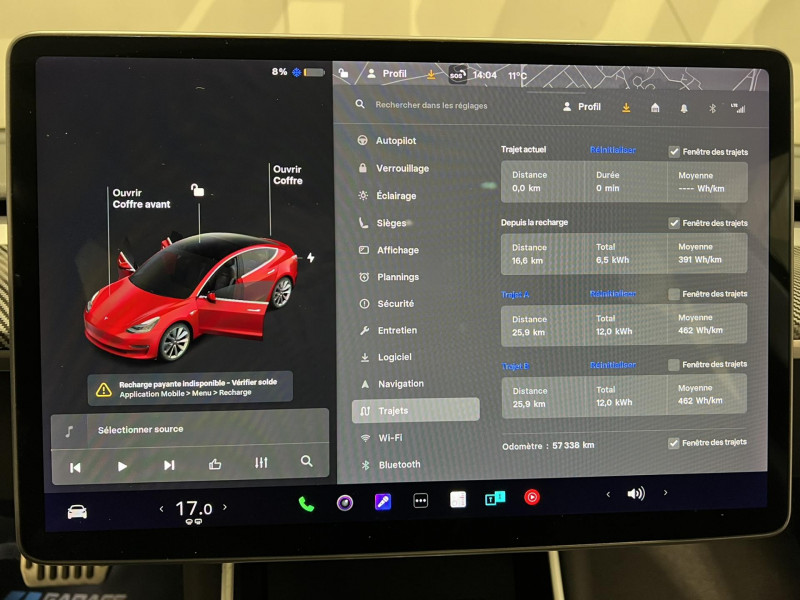Click Réinitialiser for Trajet actuel

pos(613,150)
